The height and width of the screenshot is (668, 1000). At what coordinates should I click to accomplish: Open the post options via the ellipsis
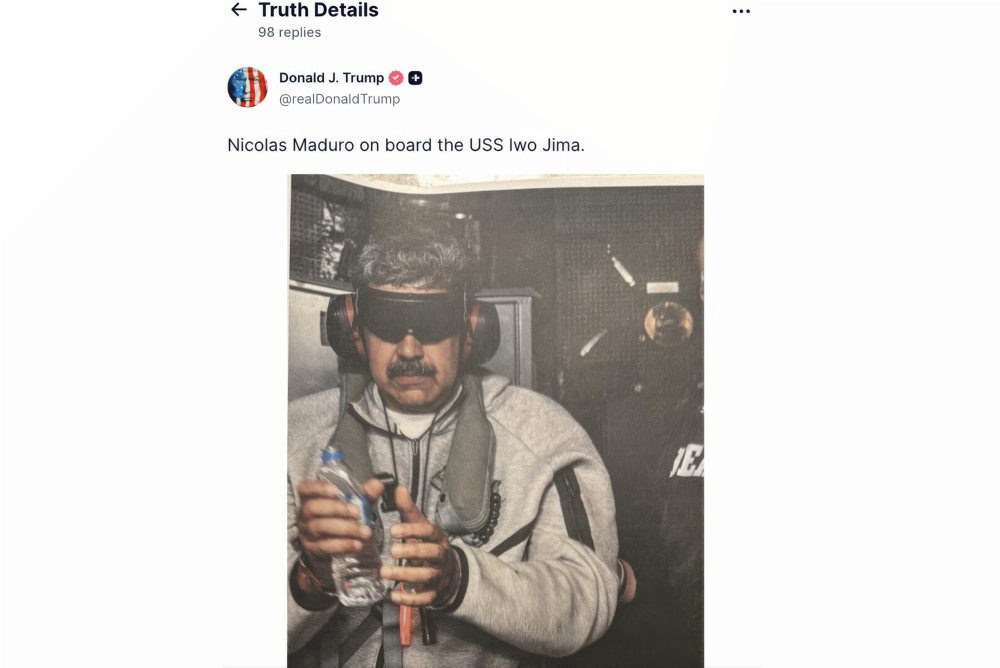tap(741, 10)
